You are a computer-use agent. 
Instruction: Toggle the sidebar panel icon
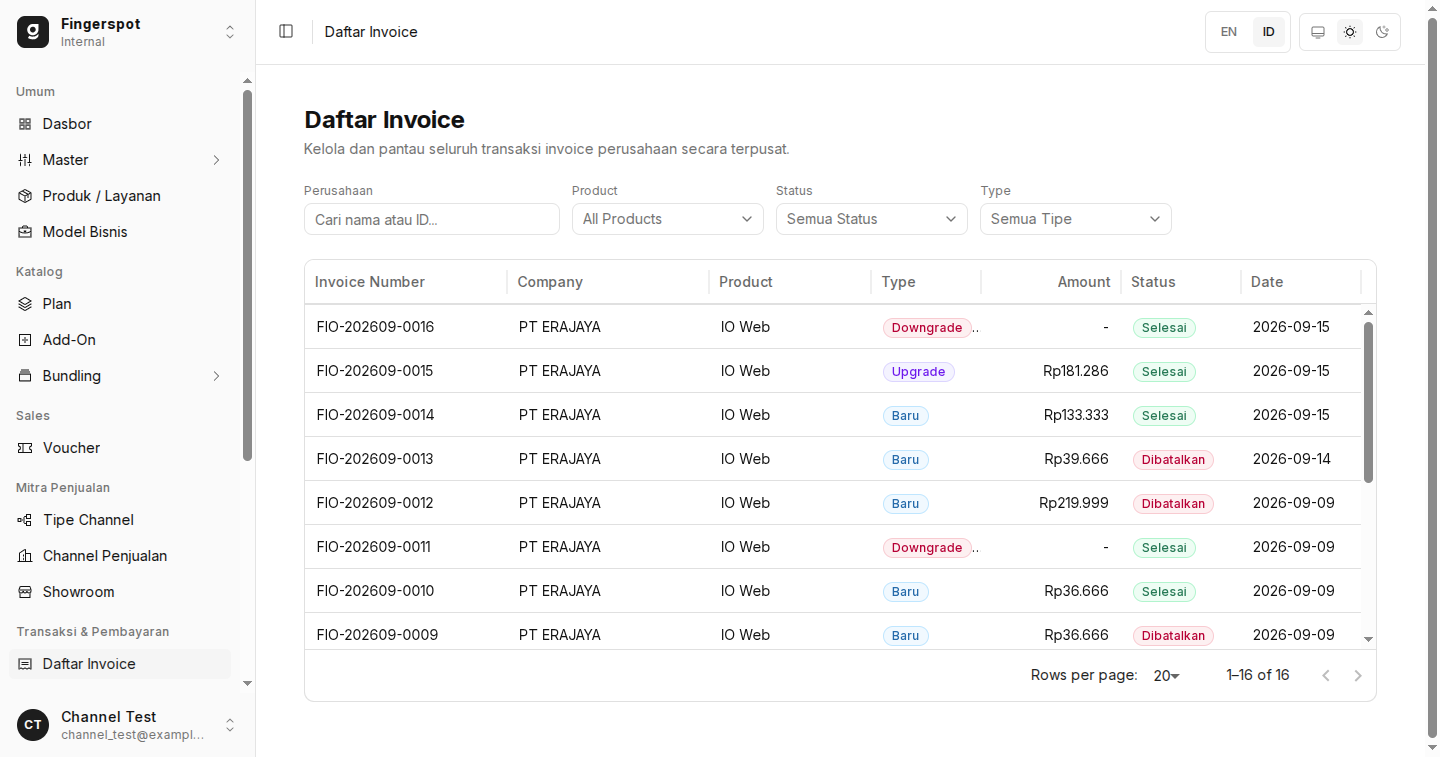click(x=286, y=31)
